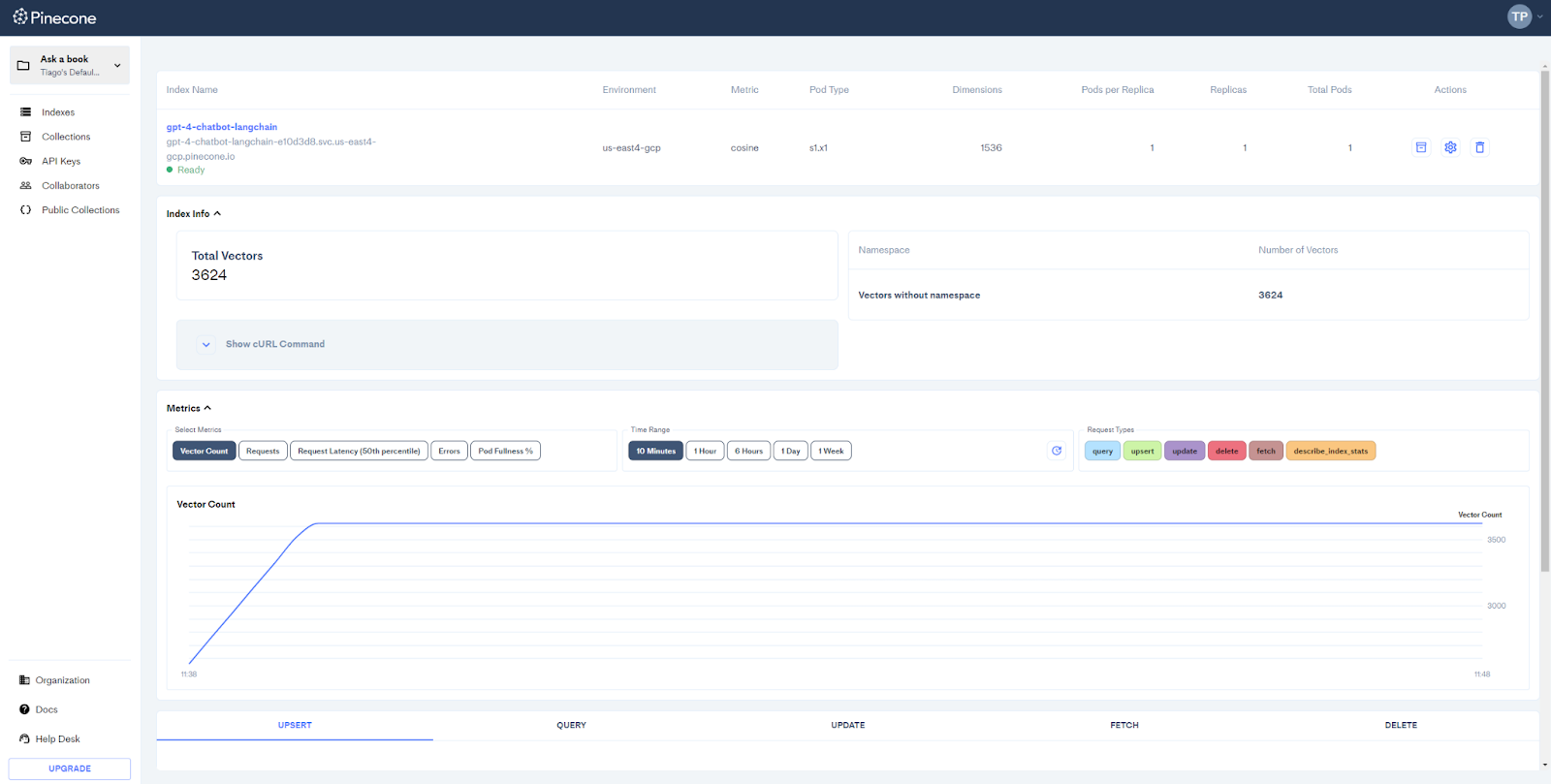Toggle the blue query request type chip
The height and width of the screenshot is (784, 1551).
tap(1103, 451)
